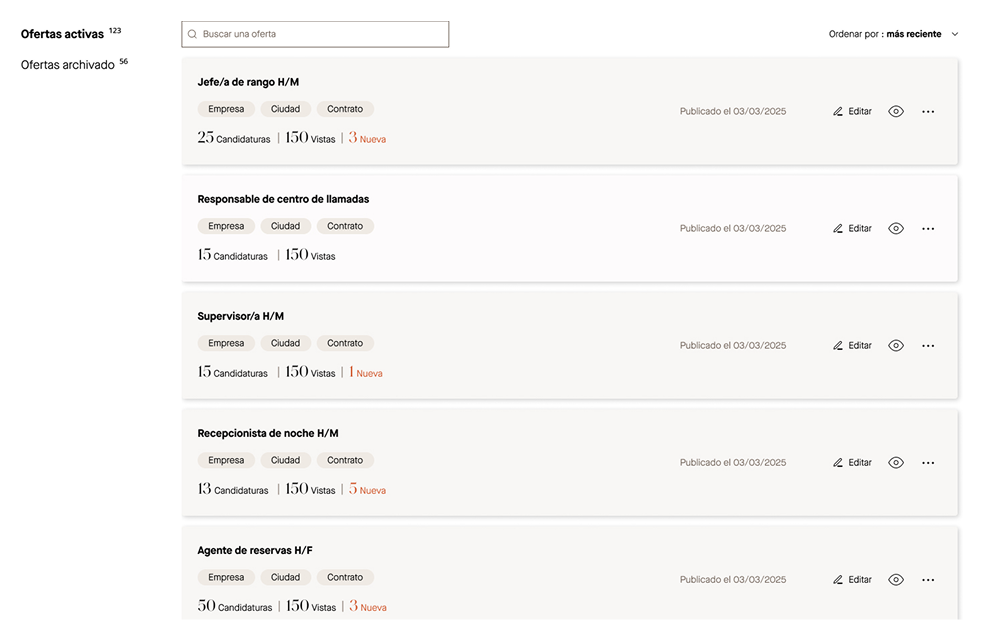Toggle eye visibility for Responsable de centro de llamadas
Viewport: 985px width, 634px height.
coord(896,229)
